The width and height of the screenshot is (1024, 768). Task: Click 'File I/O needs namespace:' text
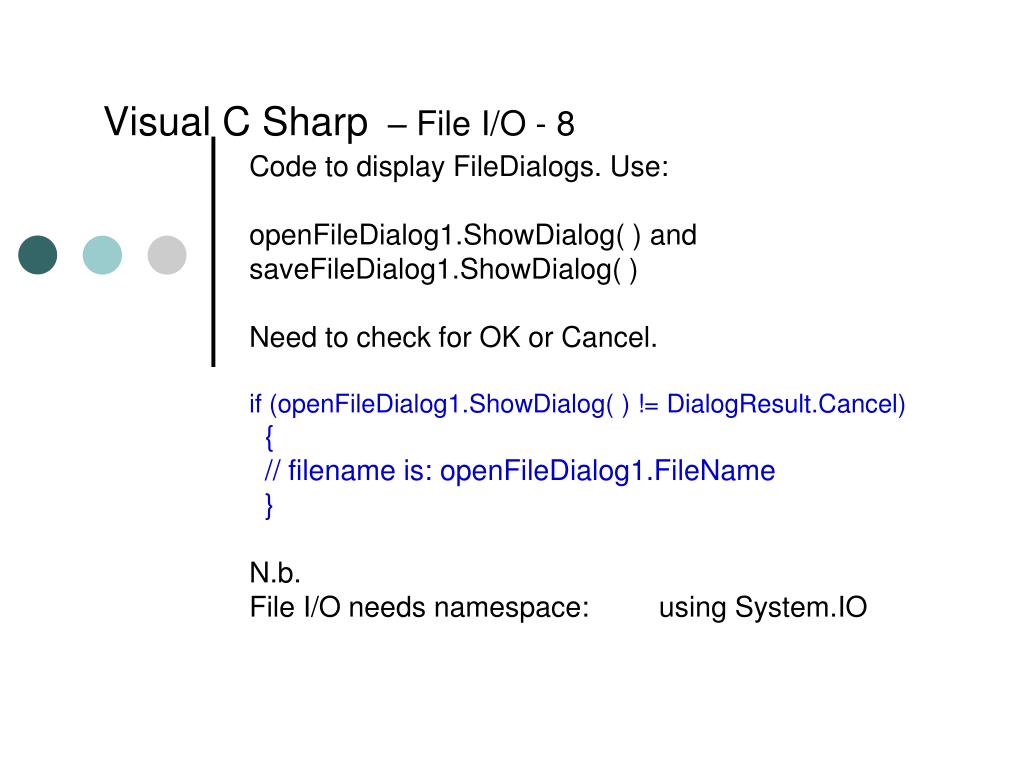tap(419, 607)
